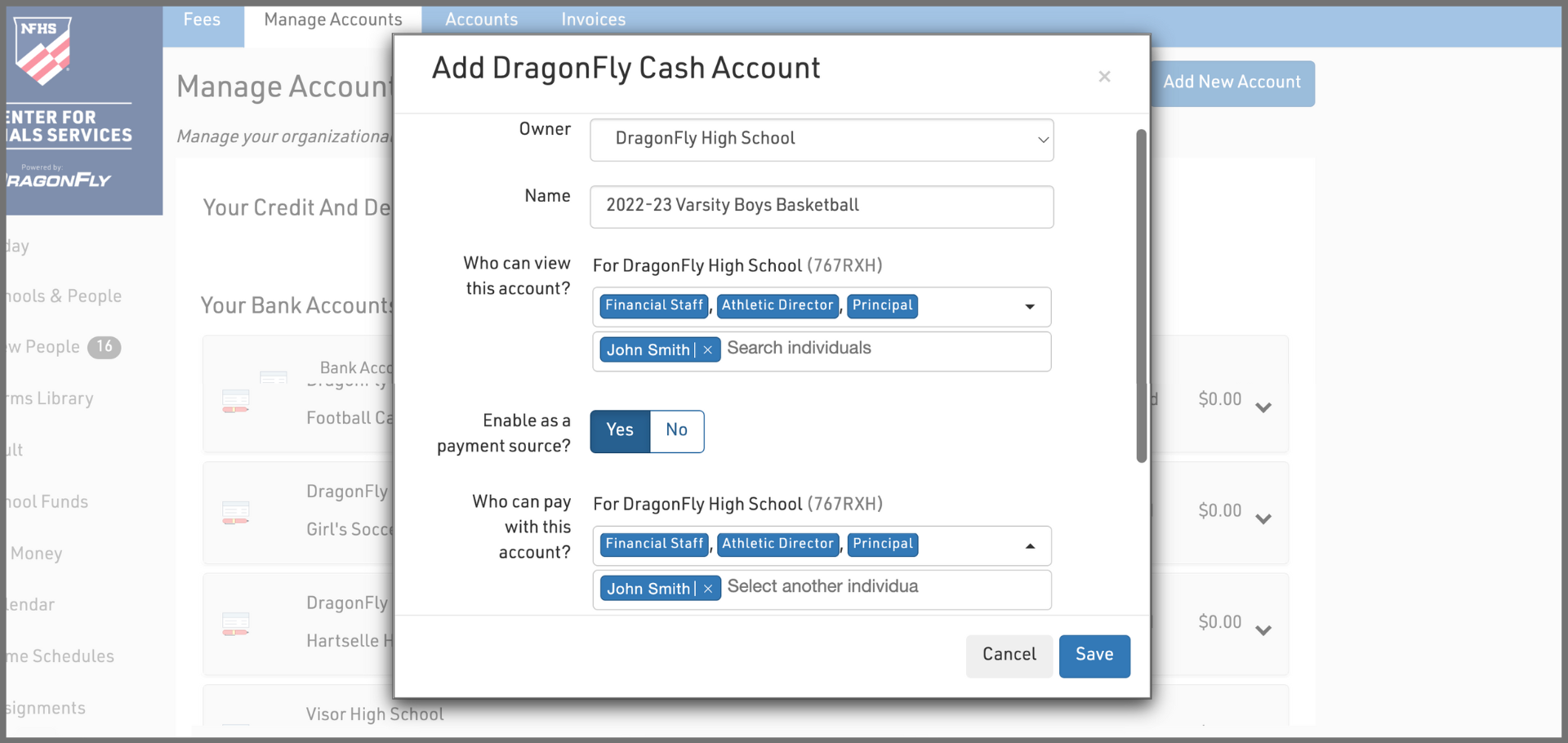
Task: Expand the who can view roles dropdown
Action: [1030, 307]
